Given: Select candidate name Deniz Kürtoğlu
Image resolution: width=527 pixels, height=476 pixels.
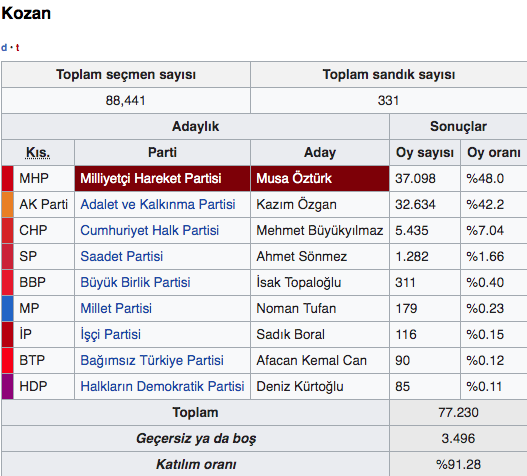Looking at the screenshot, I should click(300, 387).
